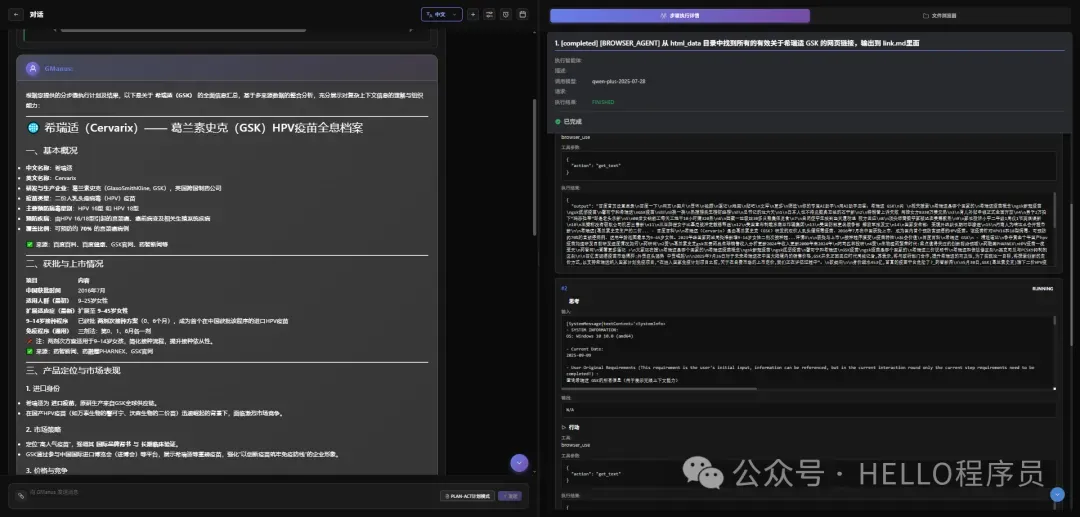1080x517 pixels.
Task: Click the 一、基本概况 heading
Action: coord(52,151)
